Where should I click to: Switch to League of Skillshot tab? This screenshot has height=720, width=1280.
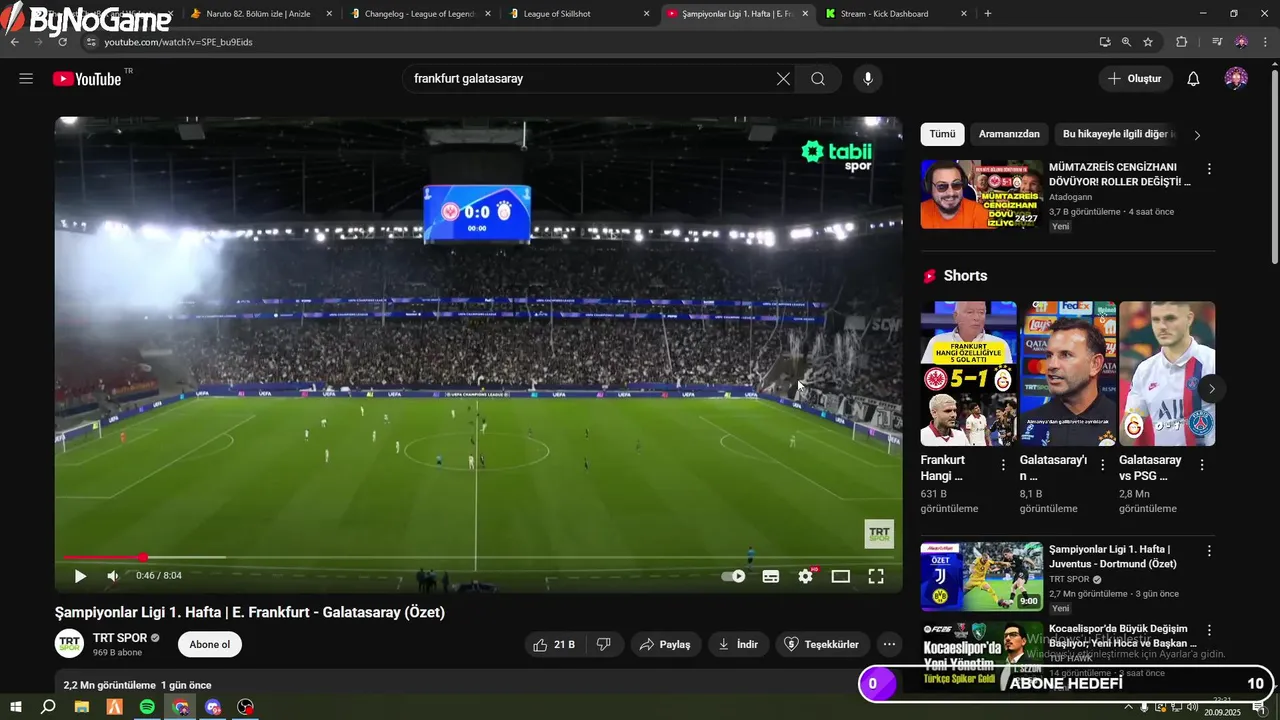(x=578, y=14)
